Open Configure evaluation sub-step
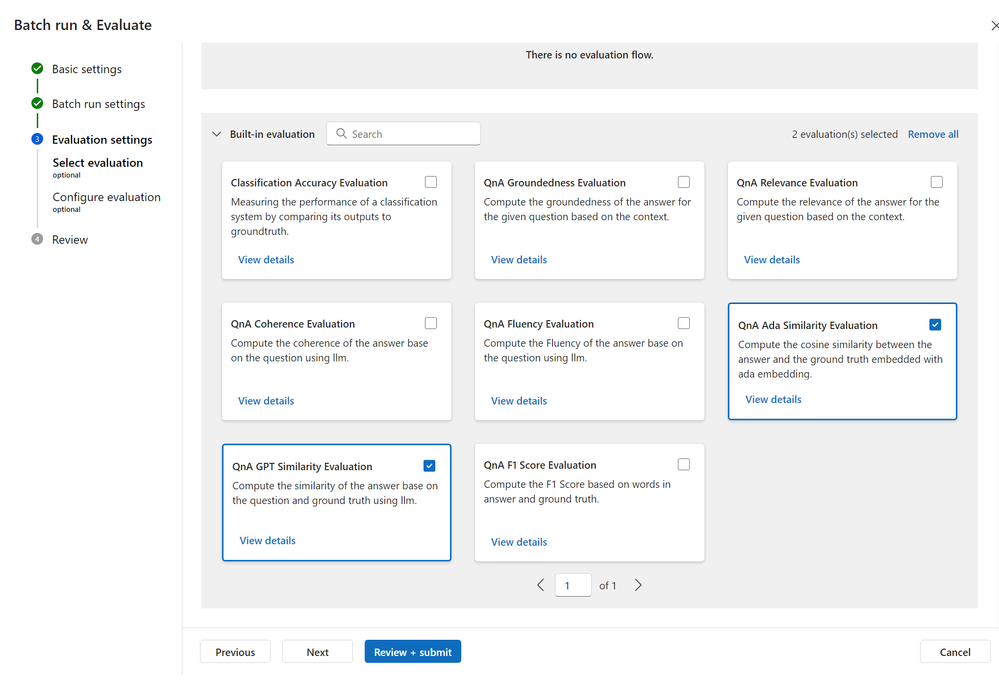 (106, 197)
